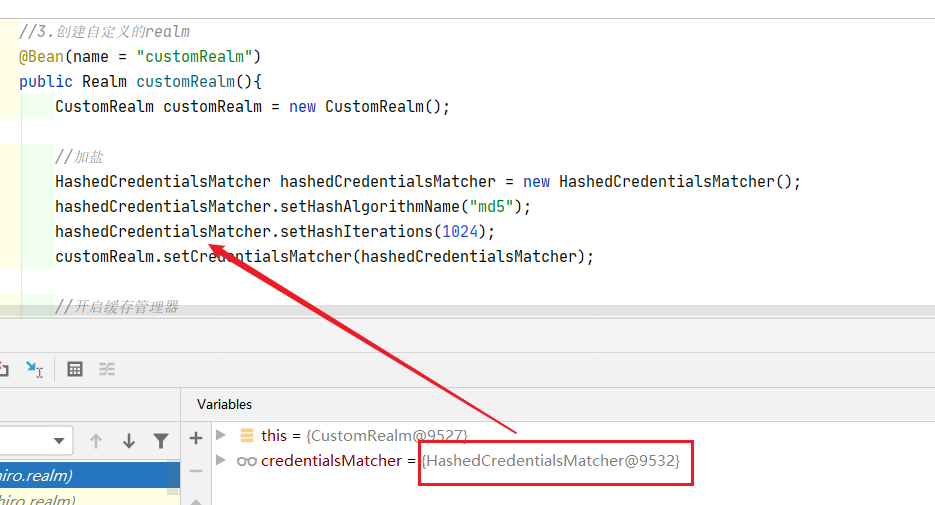Screen dimensions: 935x505
Task: Select the credentialsMatcher variable name
Action: pyautogui.click(x=331, y=460)
